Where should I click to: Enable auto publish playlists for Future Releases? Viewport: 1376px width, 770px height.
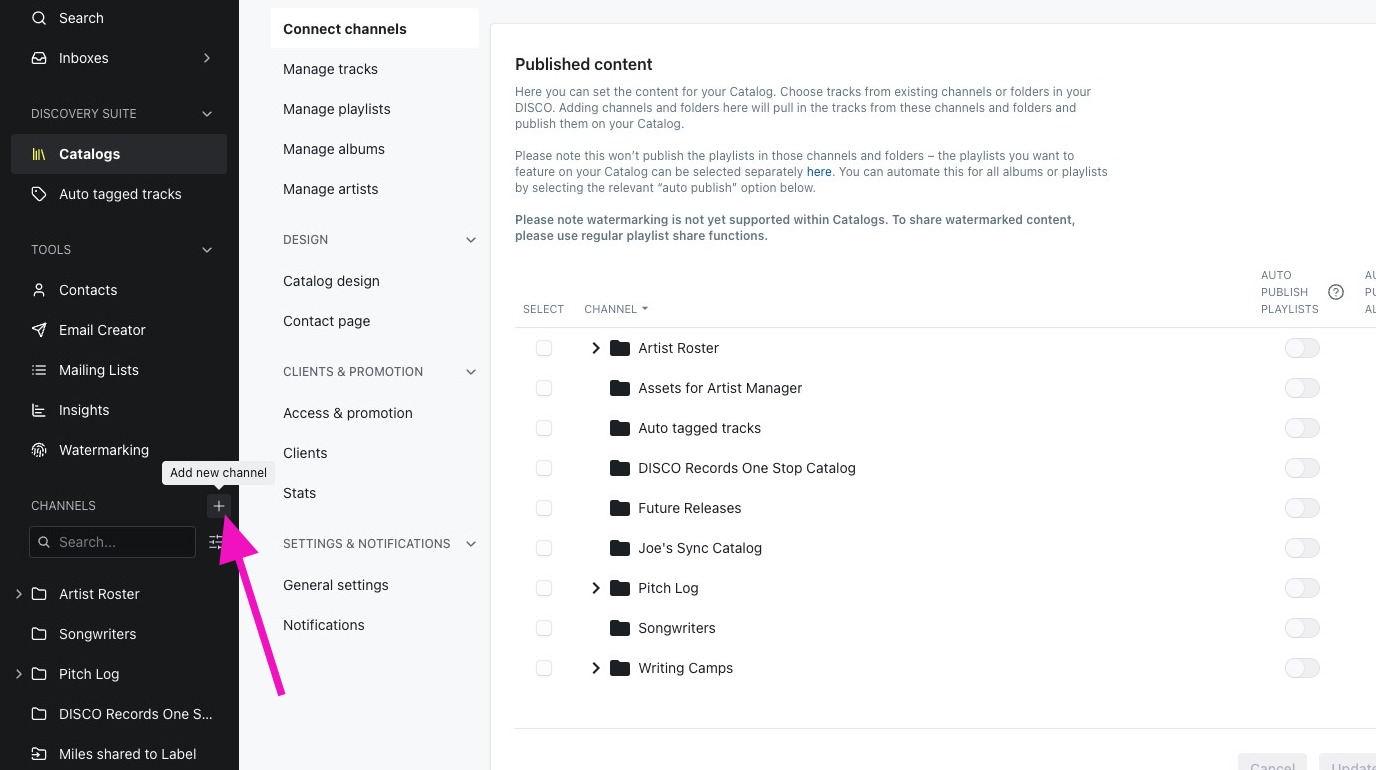(x=1302, y=508)
